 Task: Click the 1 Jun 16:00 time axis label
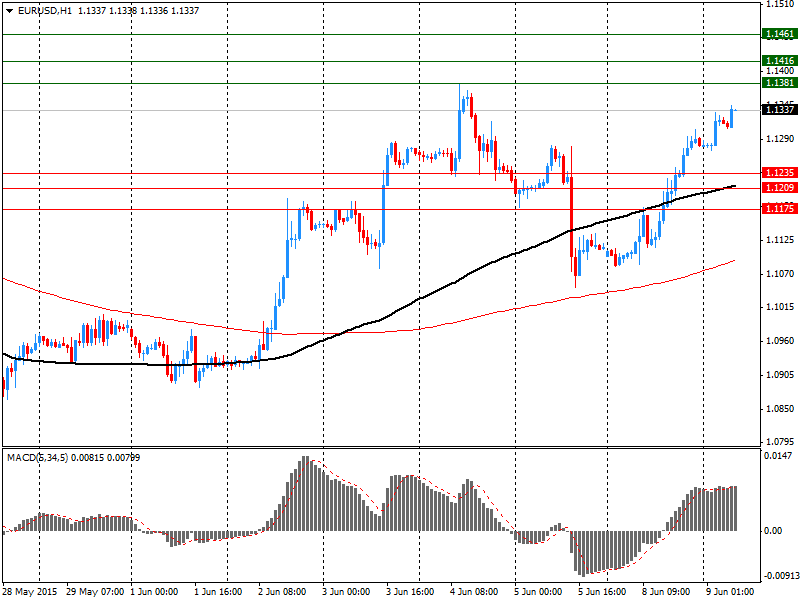(x=218, y=592)
